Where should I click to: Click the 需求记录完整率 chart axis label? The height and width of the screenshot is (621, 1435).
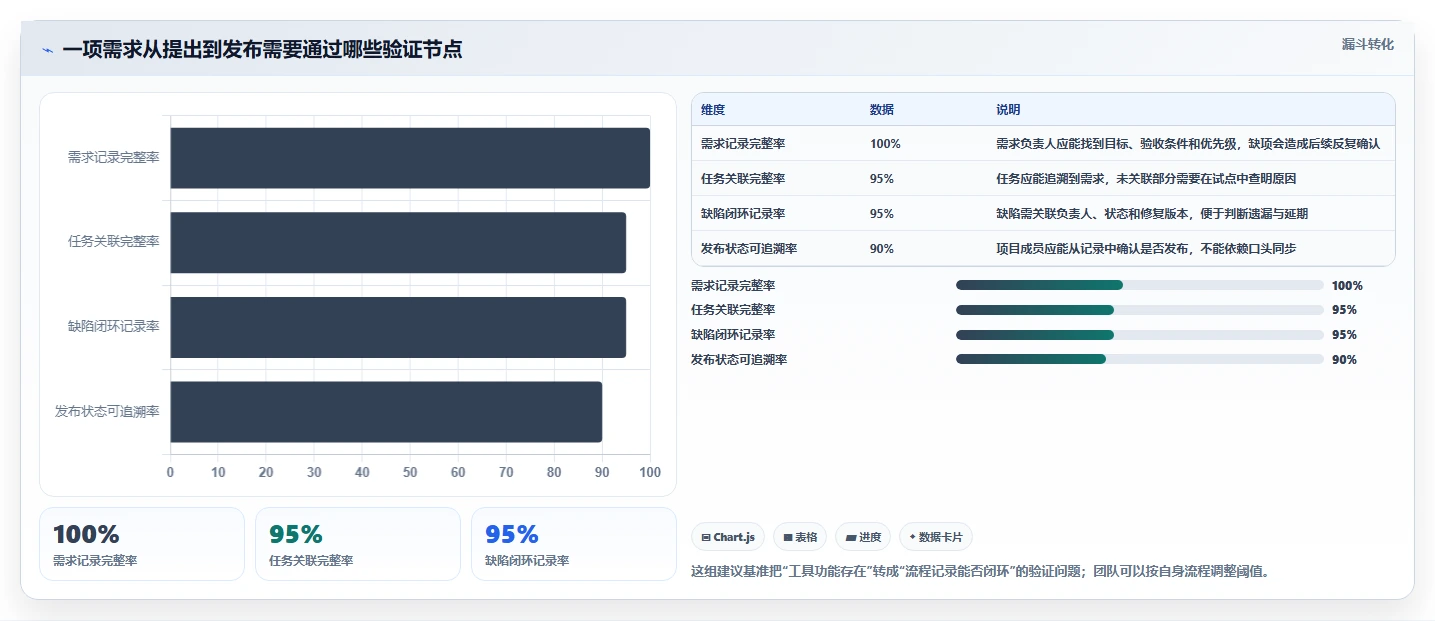click(x=113, y=158)
